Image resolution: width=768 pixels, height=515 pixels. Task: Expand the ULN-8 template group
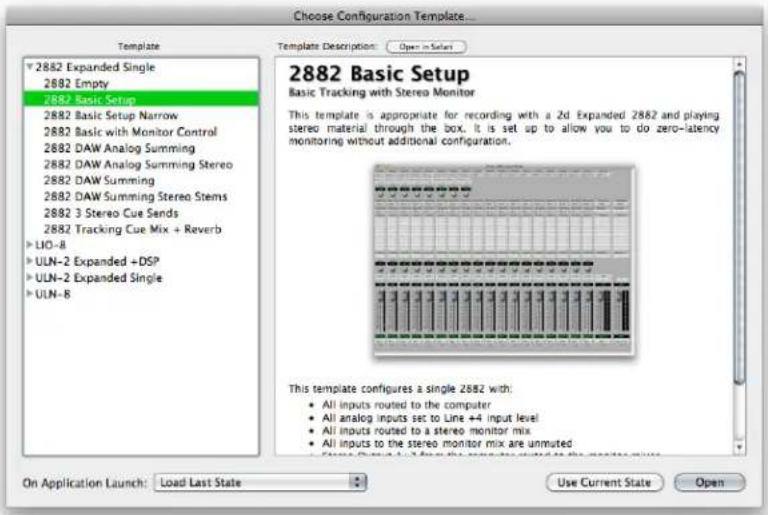coord(29,293)
